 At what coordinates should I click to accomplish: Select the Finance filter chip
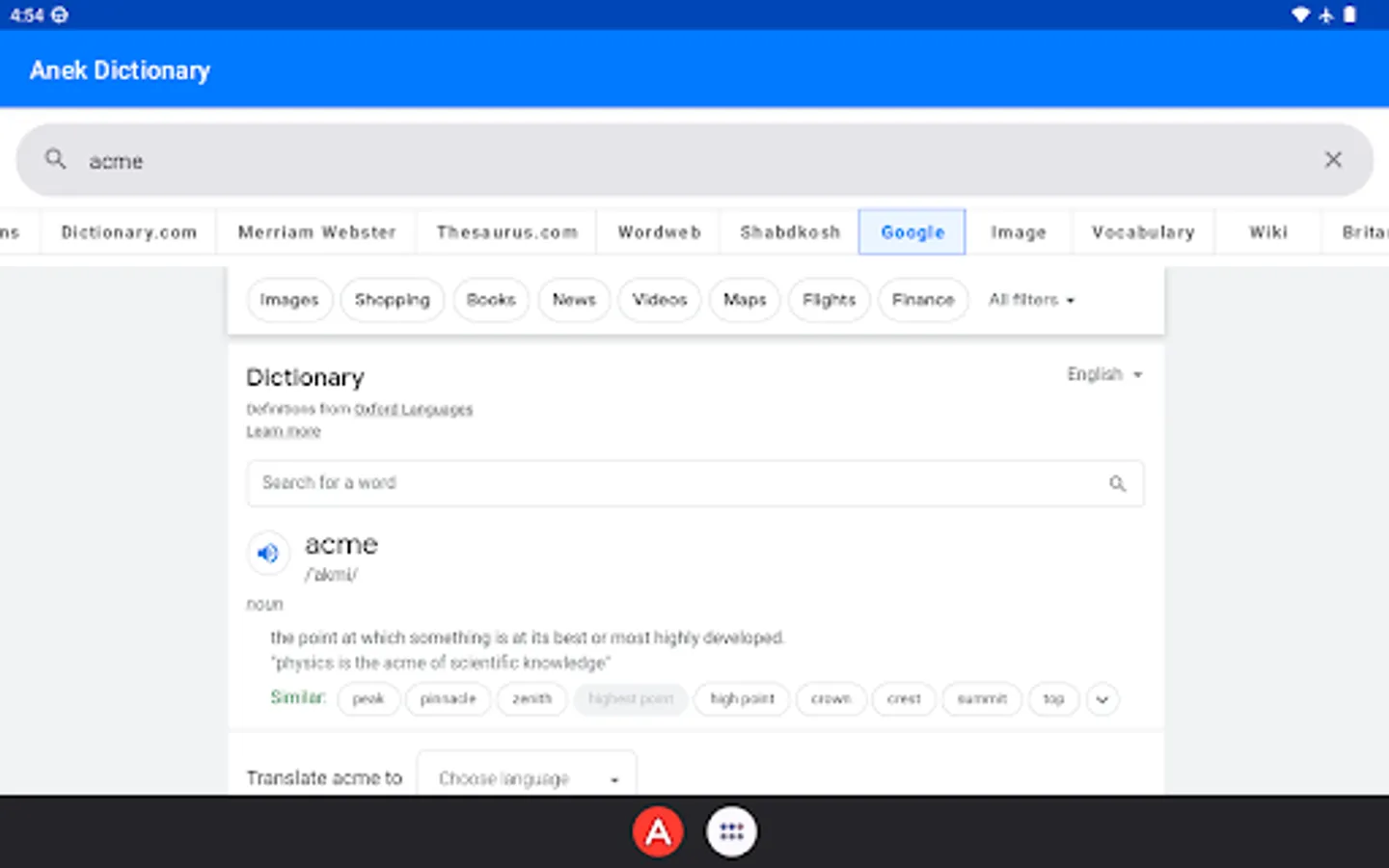(923, 300)
